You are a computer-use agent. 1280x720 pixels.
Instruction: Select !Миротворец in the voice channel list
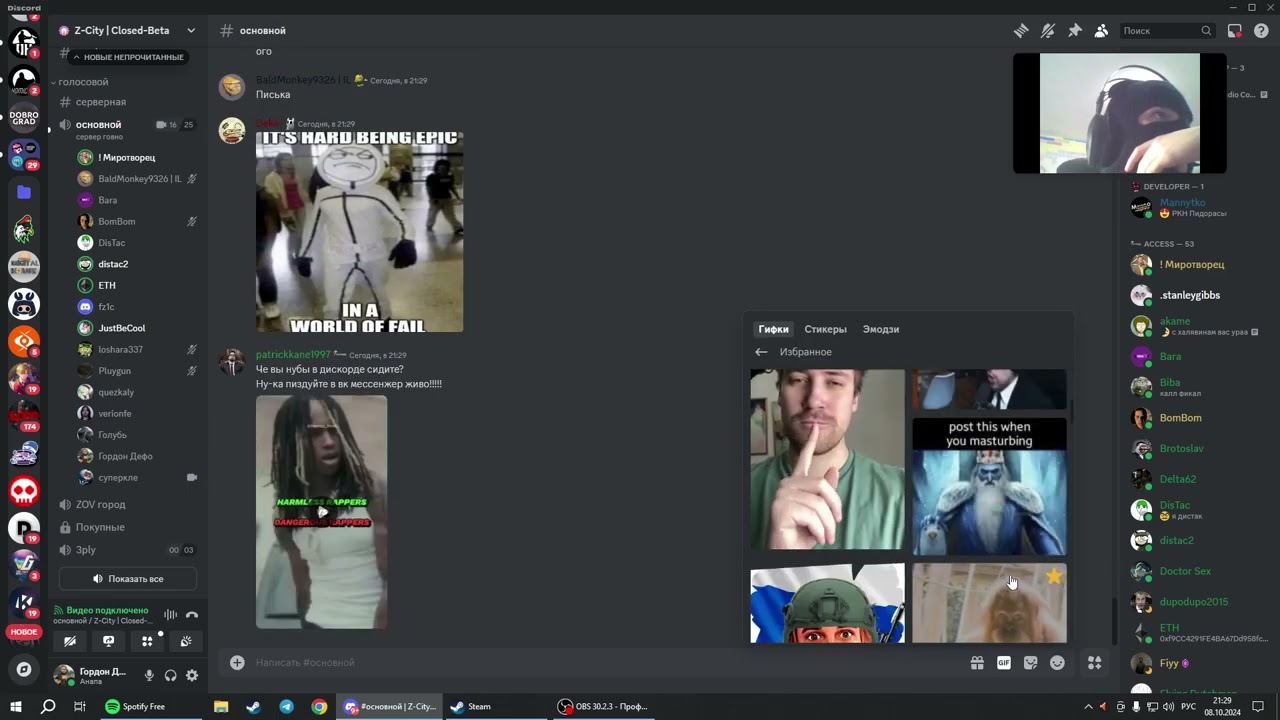127,158
